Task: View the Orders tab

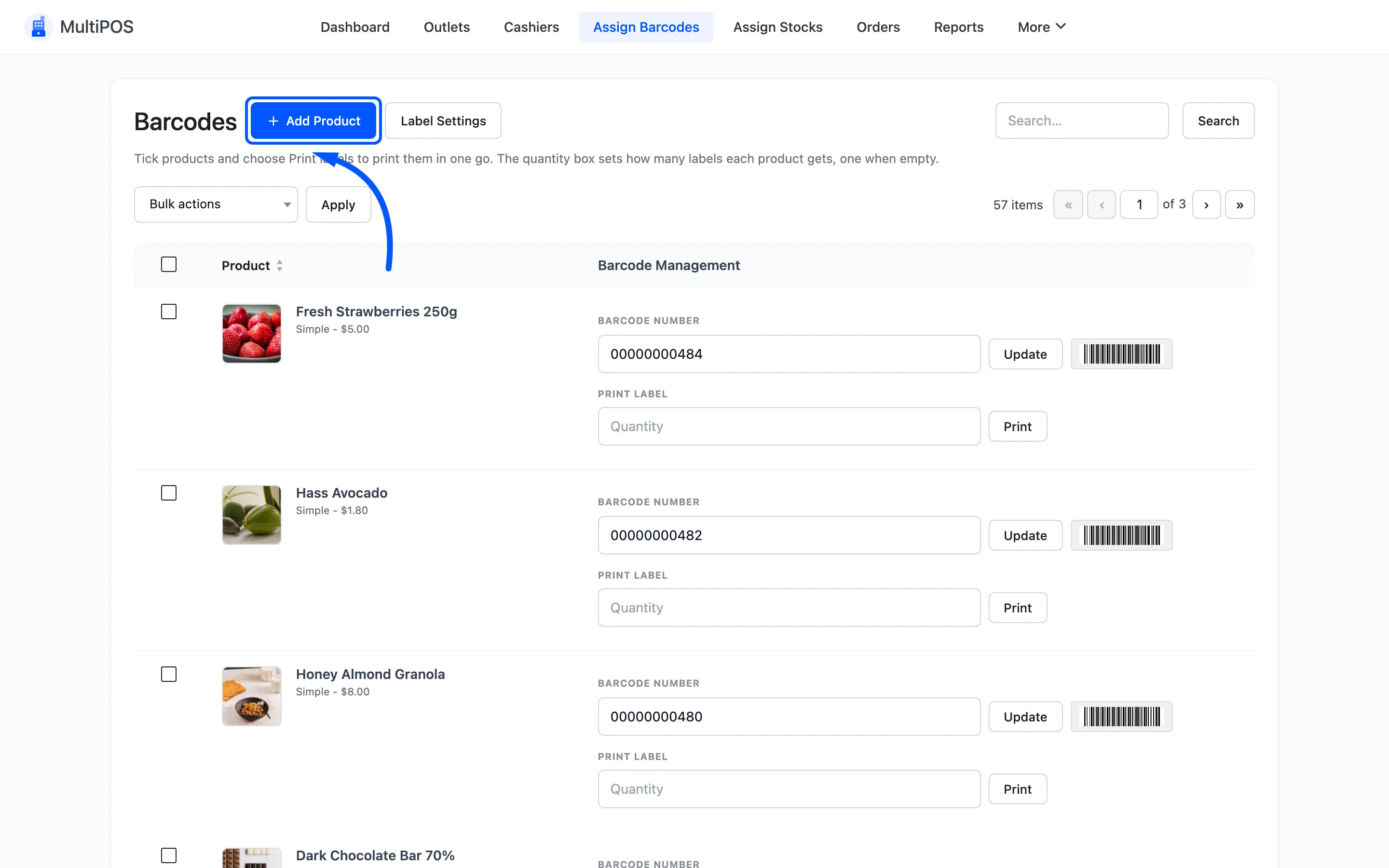Action: coord(878,27)
